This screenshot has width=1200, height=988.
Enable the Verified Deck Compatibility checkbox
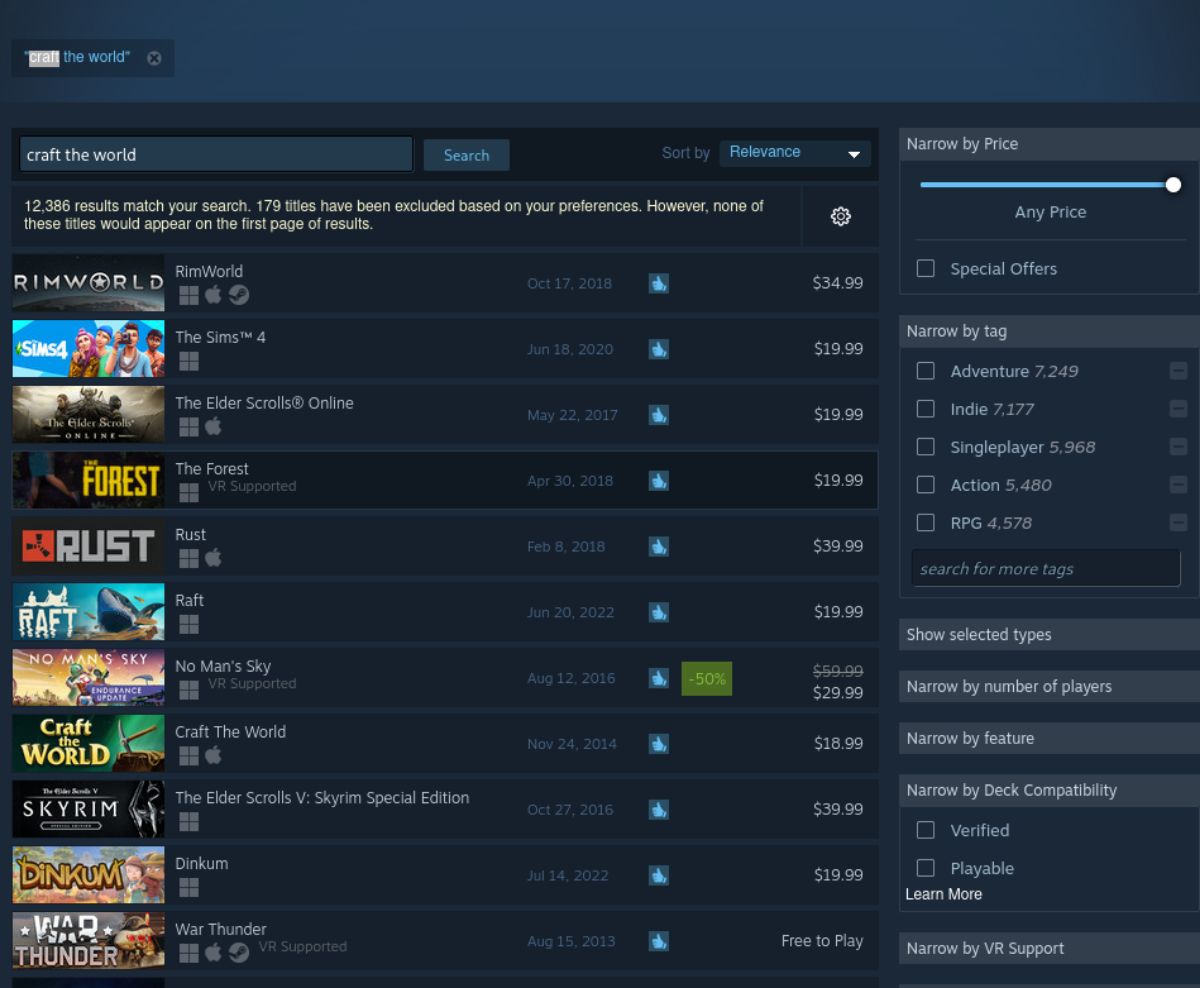[x=925, y=830]
